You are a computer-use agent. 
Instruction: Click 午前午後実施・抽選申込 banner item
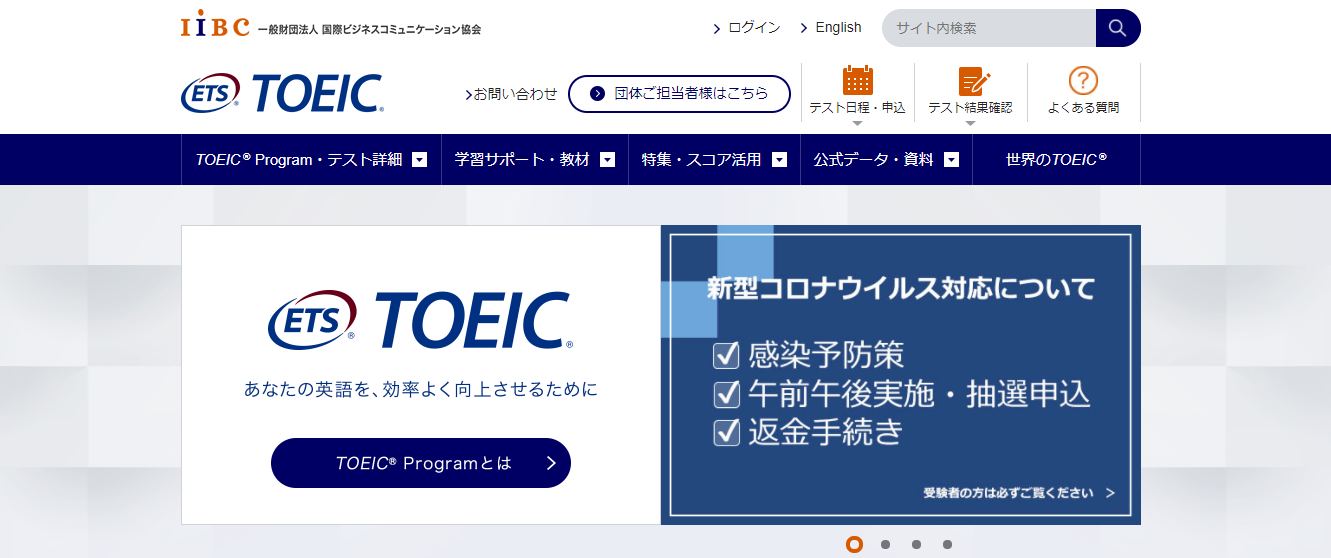pos(902,394)
